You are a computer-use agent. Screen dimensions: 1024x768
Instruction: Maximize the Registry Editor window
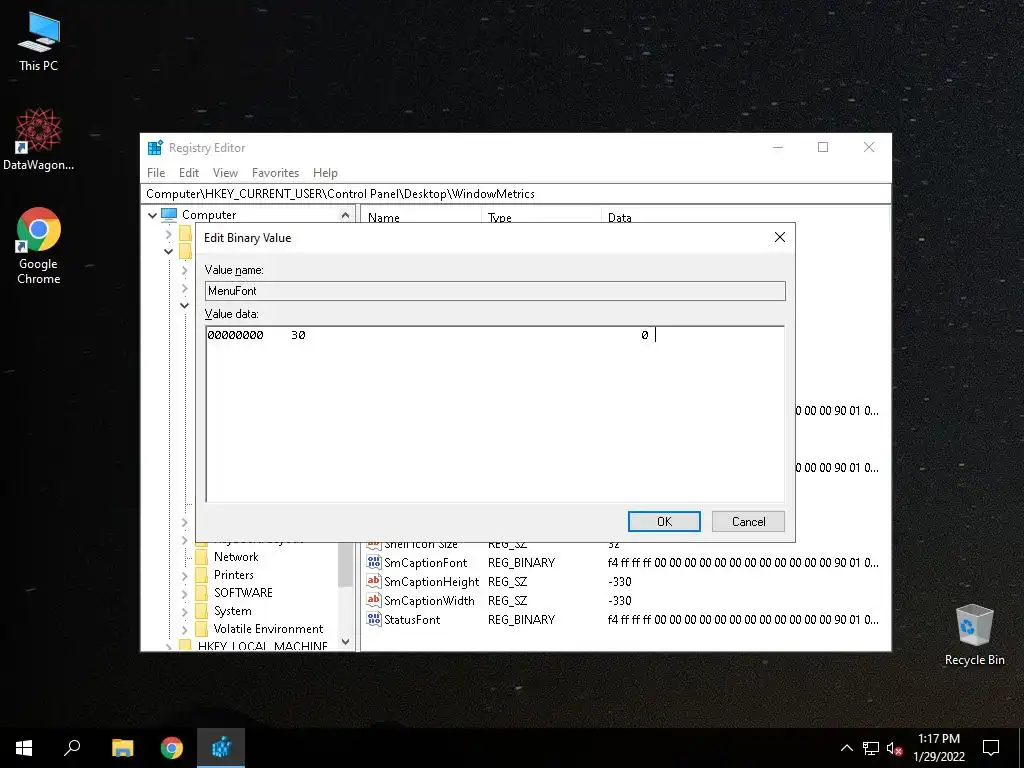pyautogui.click(x=823, y=147)
